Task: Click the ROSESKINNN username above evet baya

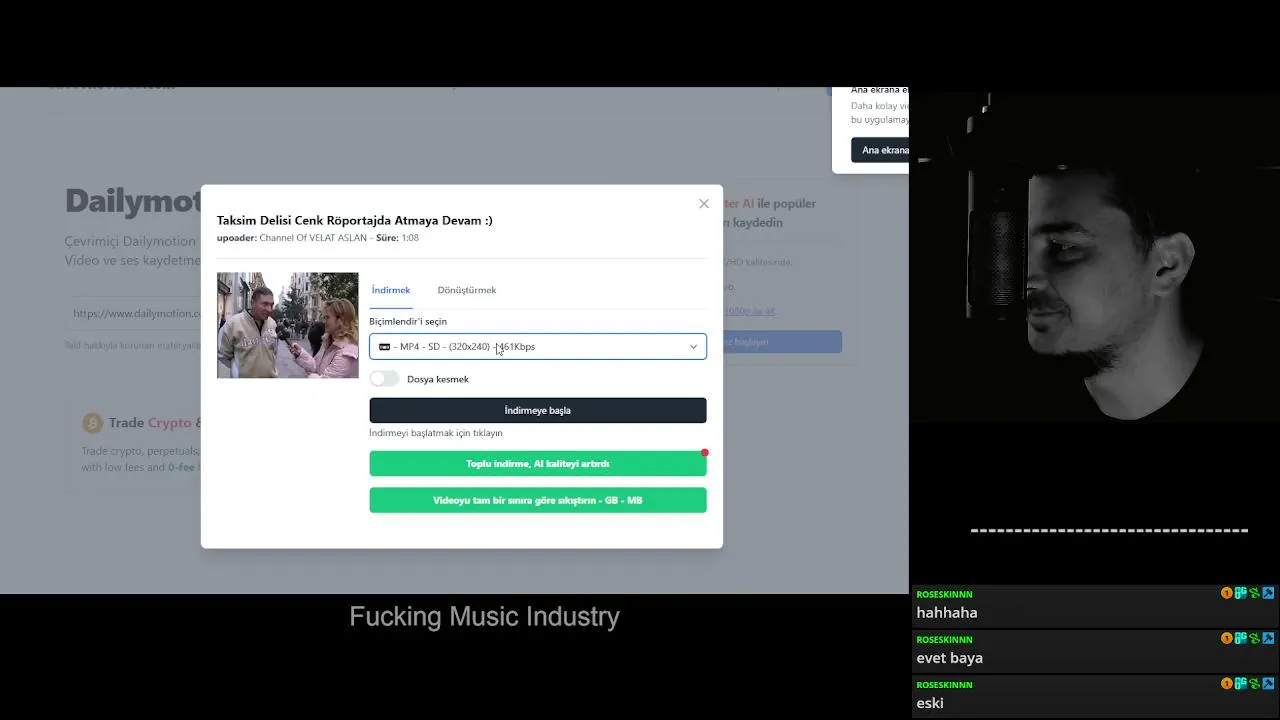Action: (944, 639)
